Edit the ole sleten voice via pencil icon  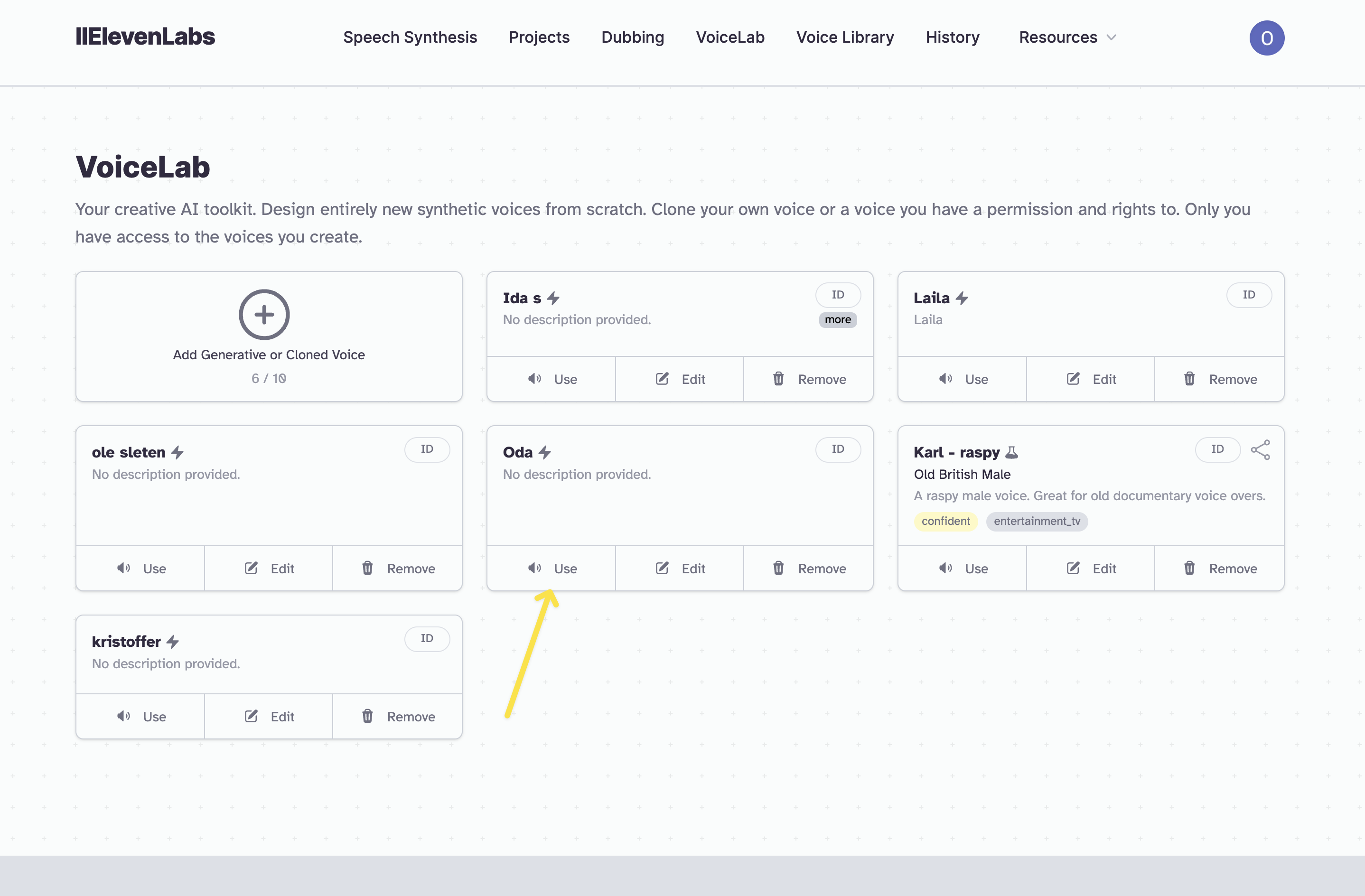pyautogui.click(x=251, y=568)
